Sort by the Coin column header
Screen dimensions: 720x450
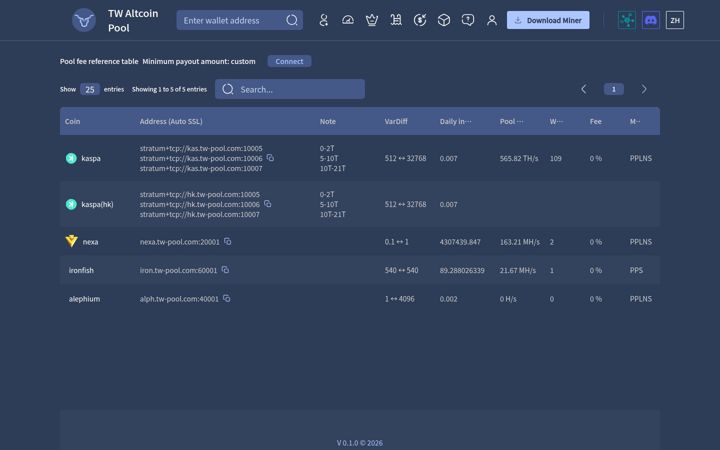73,121
